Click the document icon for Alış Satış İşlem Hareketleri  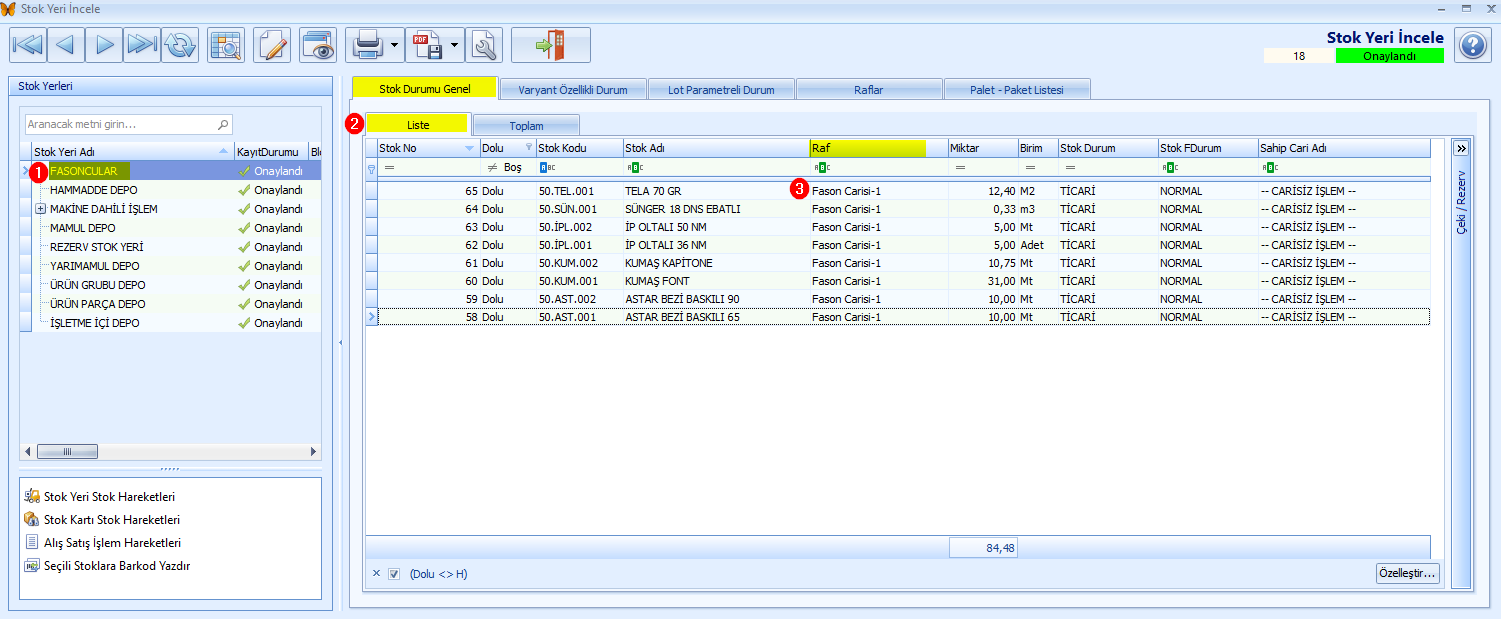tap(32, 542)
